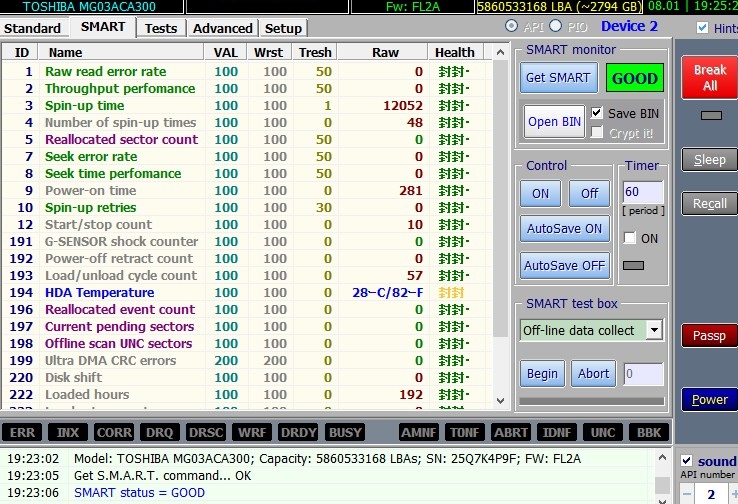
Task: Click the Recall button
Action: tap(710, 204)
